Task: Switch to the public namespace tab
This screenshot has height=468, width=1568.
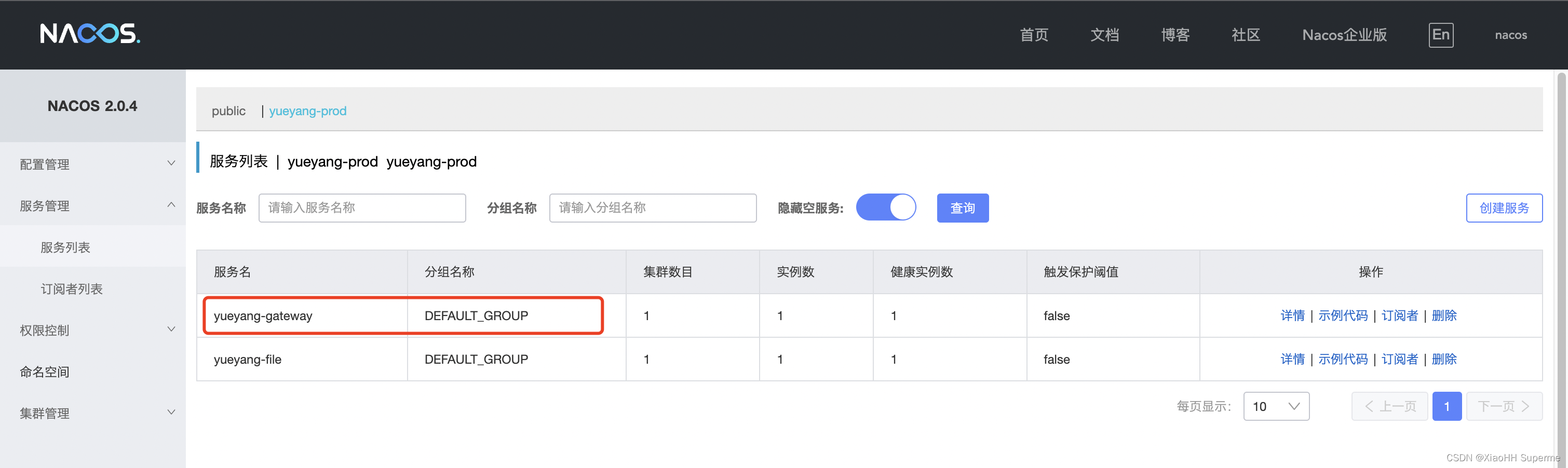Action: click(x=229, y=111)
